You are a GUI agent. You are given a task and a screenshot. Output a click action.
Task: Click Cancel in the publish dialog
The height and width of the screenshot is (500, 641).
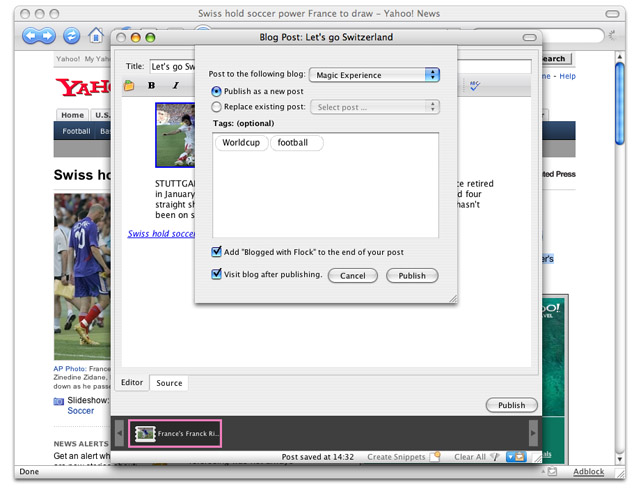click(352, 275)
